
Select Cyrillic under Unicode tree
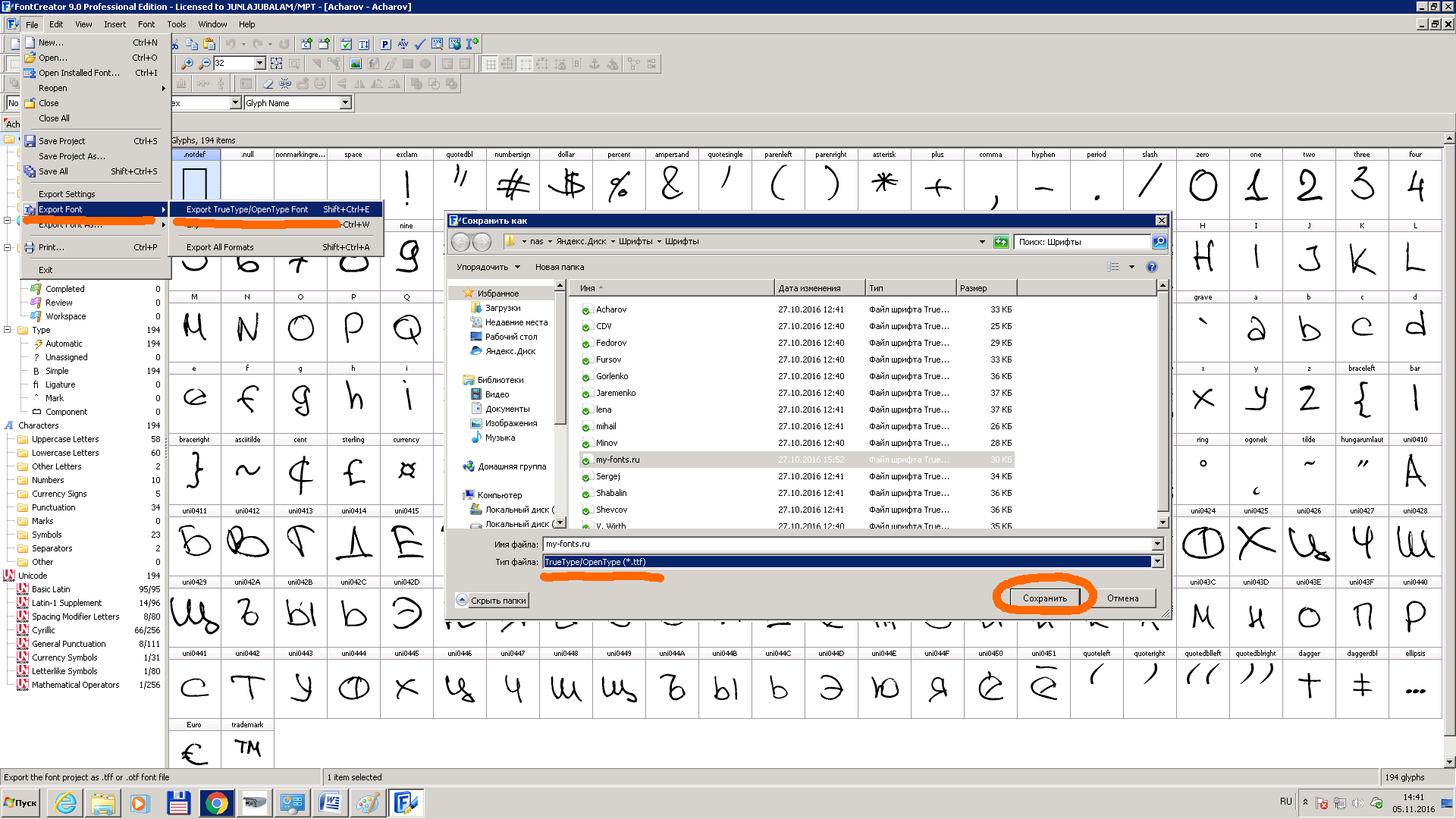(x=43, y=630)
